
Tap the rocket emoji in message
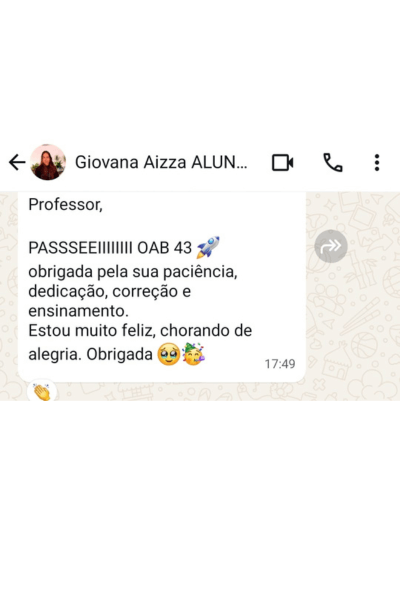[208, 247]
